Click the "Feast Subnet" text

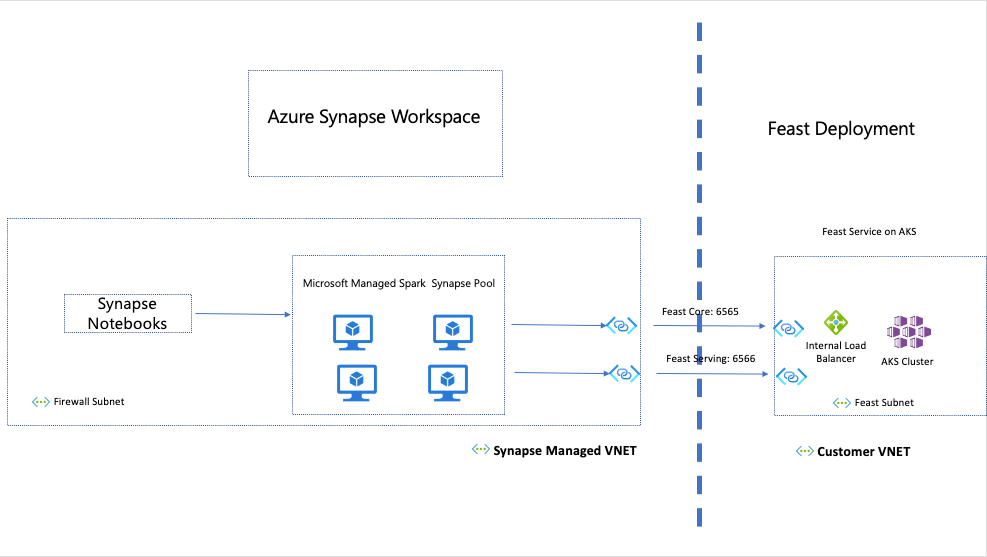click(x=884, y=403)
